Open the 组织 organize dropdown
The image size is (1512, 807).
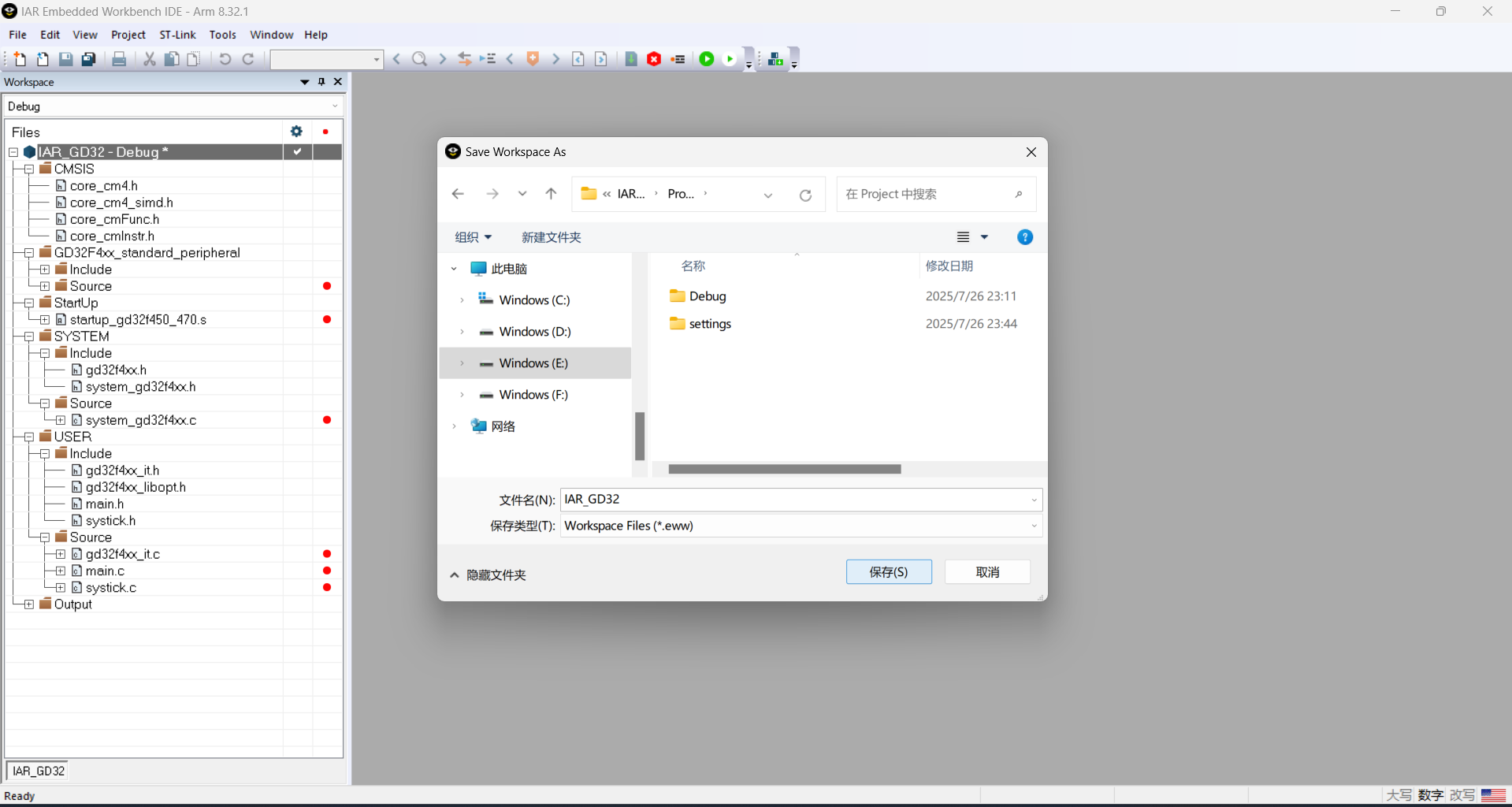[x=474, y=237]
